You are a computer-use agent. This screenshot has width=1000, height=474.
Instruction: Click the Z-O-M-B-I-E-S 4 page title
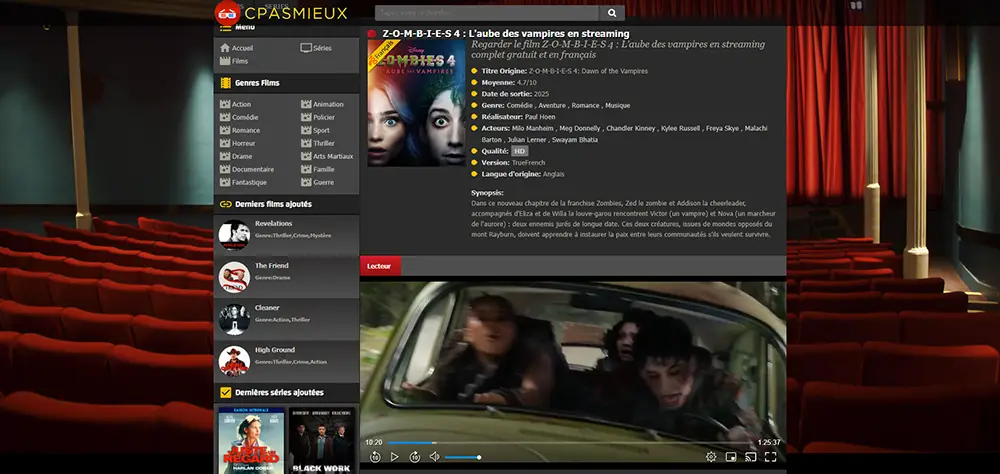[506, 34]
